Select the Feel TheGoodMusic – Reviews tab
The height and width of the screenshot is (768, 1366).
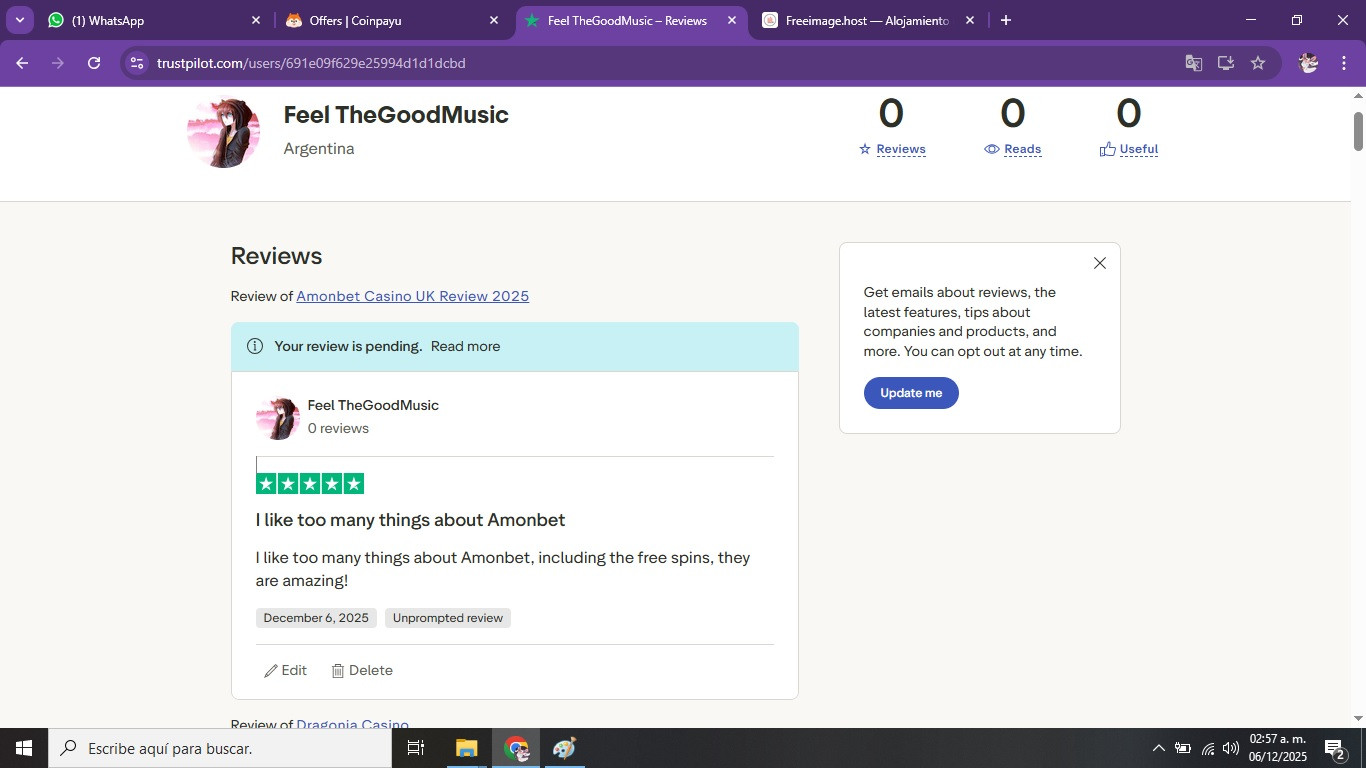click(631, 20)
